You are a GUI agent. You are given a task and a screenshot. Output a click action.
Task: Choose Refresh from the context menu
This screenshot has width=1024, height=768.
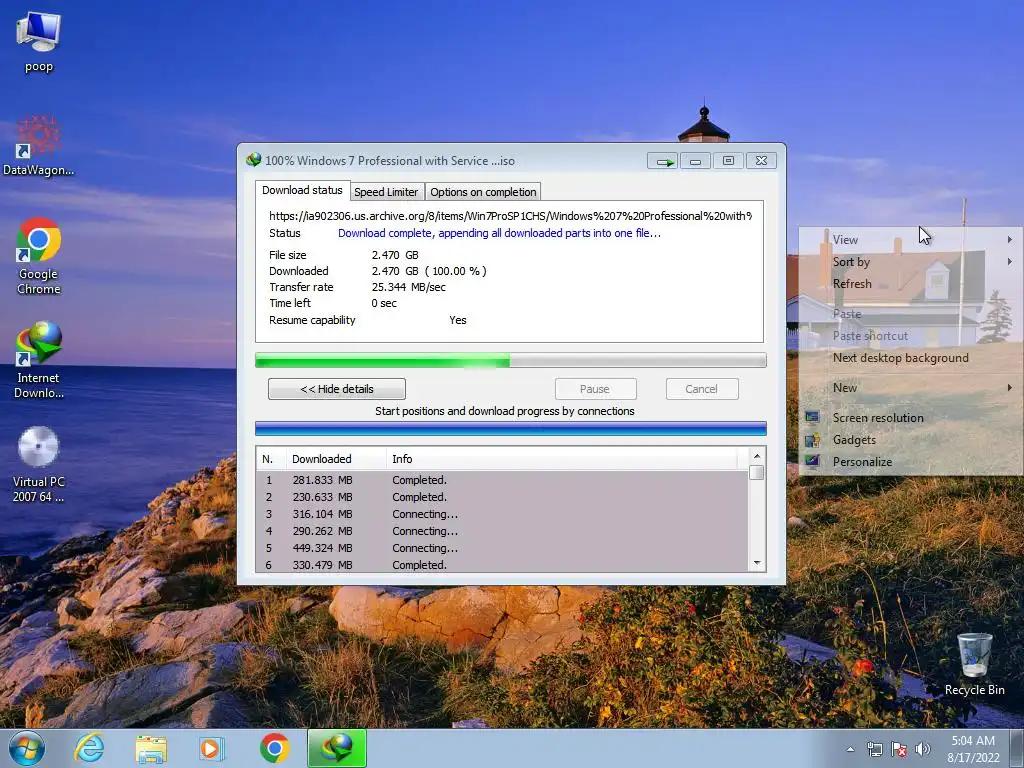[x=910, y=284]
